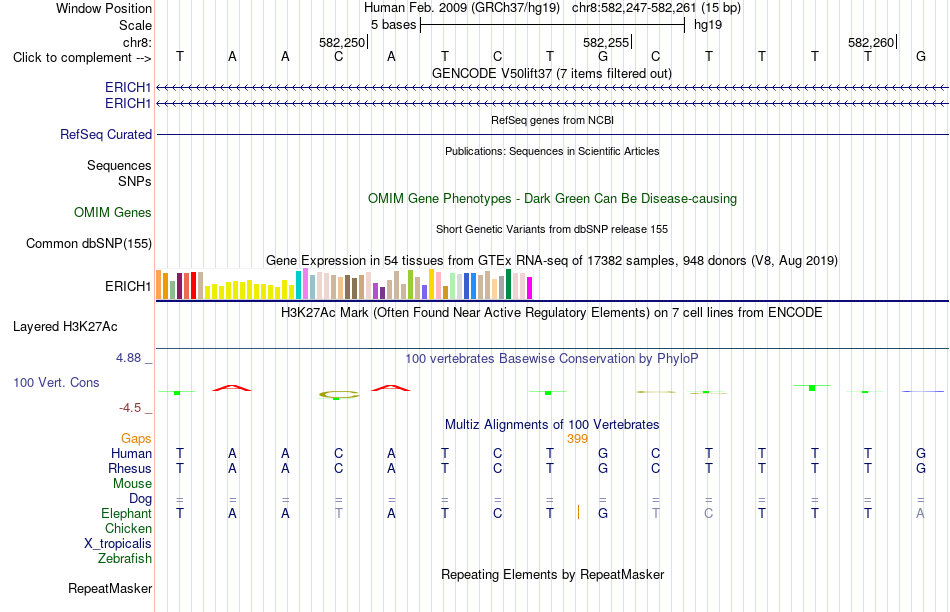Open the 'Repeating Elements by RepeatMasker' title
The width and height of the screenshot is (950, 612).
tap(552, 574)
